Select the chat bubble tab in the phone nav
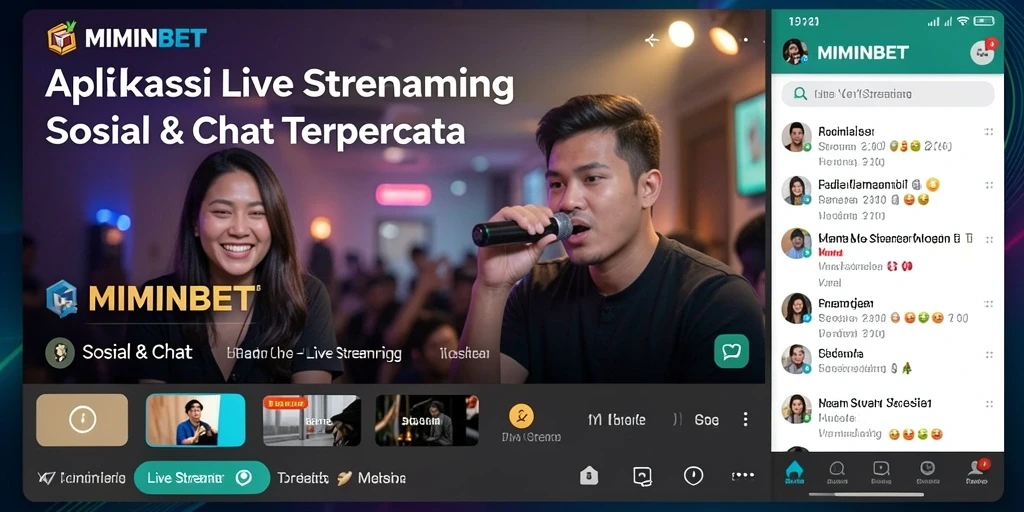 (x=837, y=472)
